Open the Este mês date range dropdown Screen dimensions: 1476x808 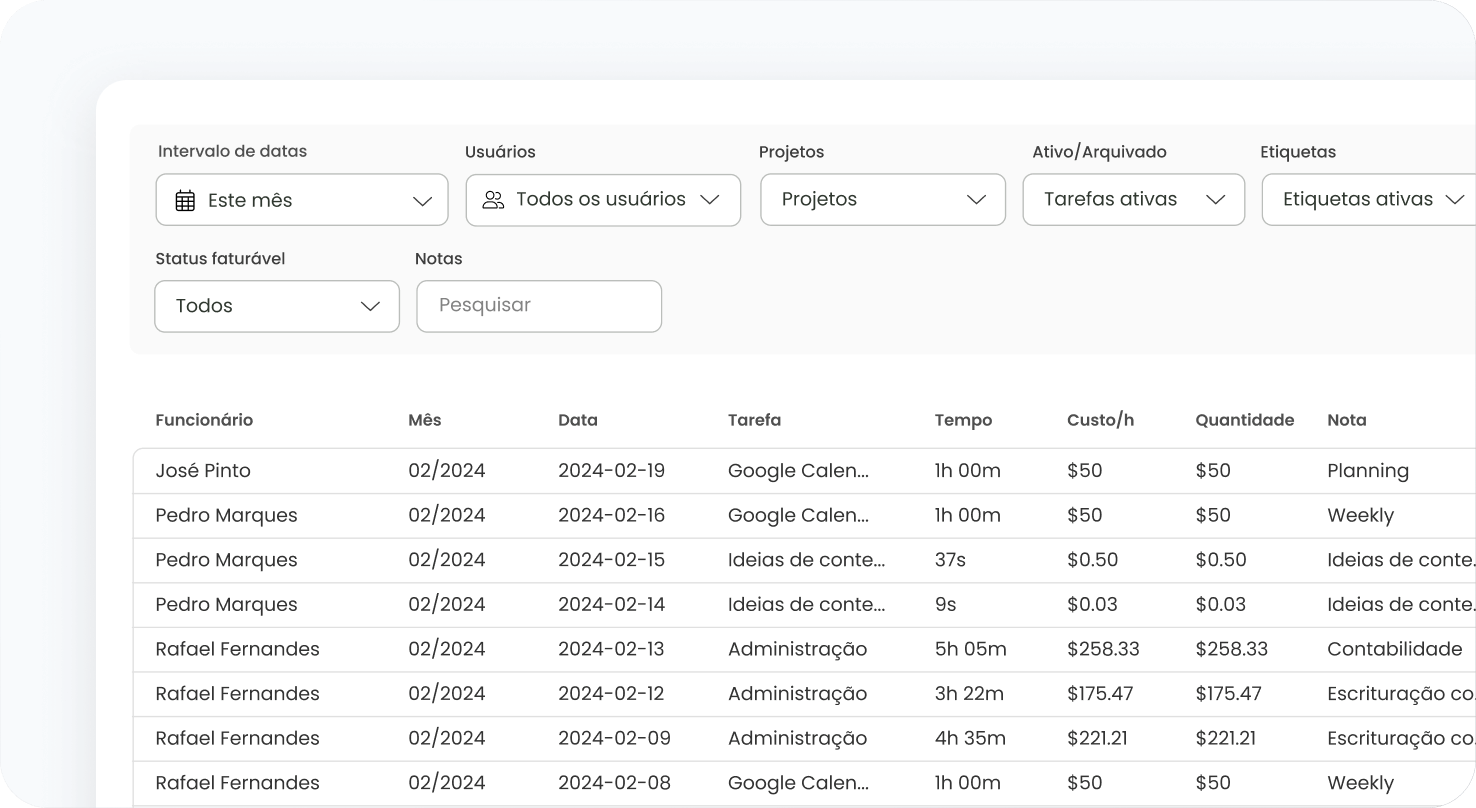pyautogui.click(x=302, y=200)
